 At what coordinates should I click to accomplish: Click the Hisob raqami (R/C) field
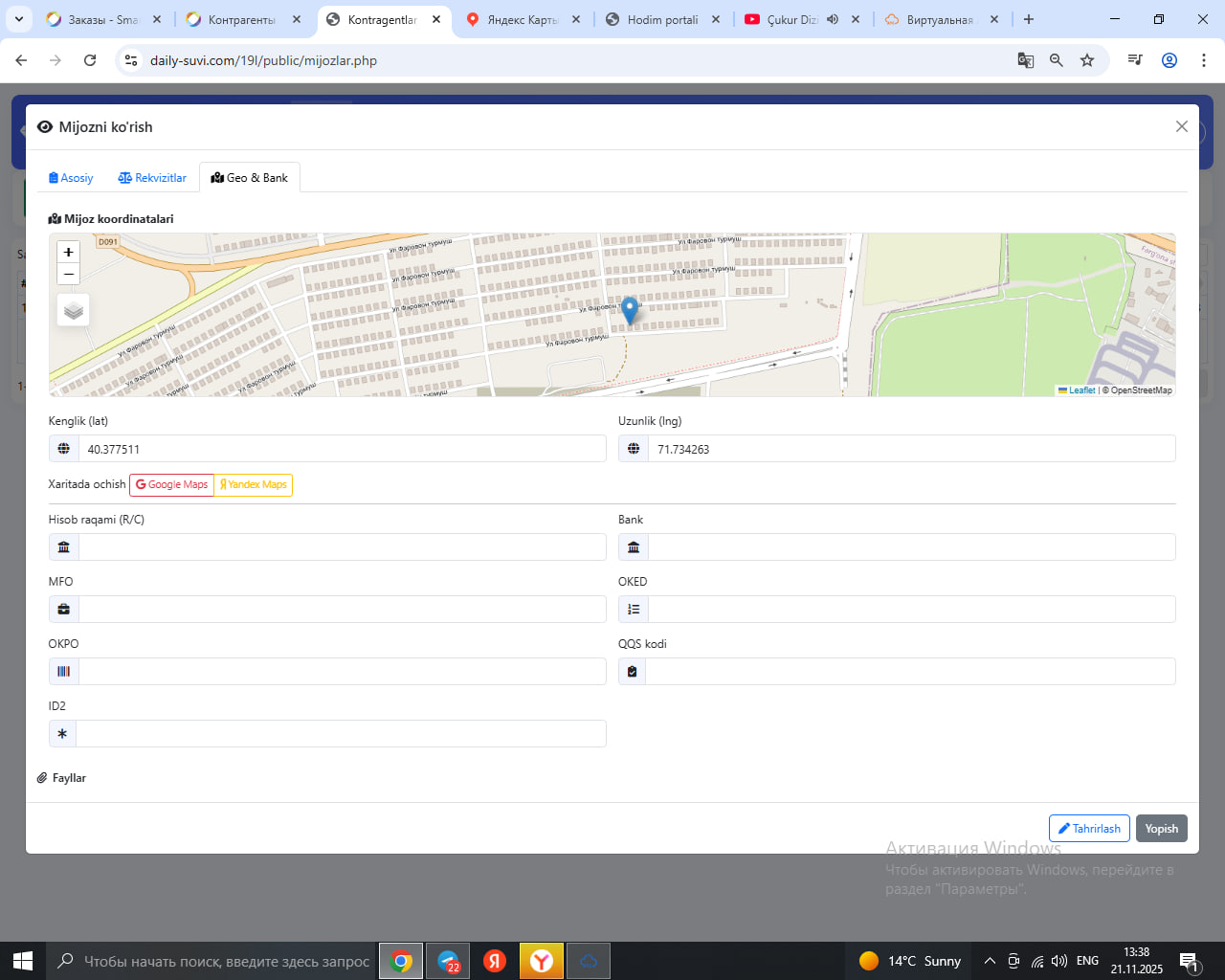pyautogui.click(x=342, y=547)
